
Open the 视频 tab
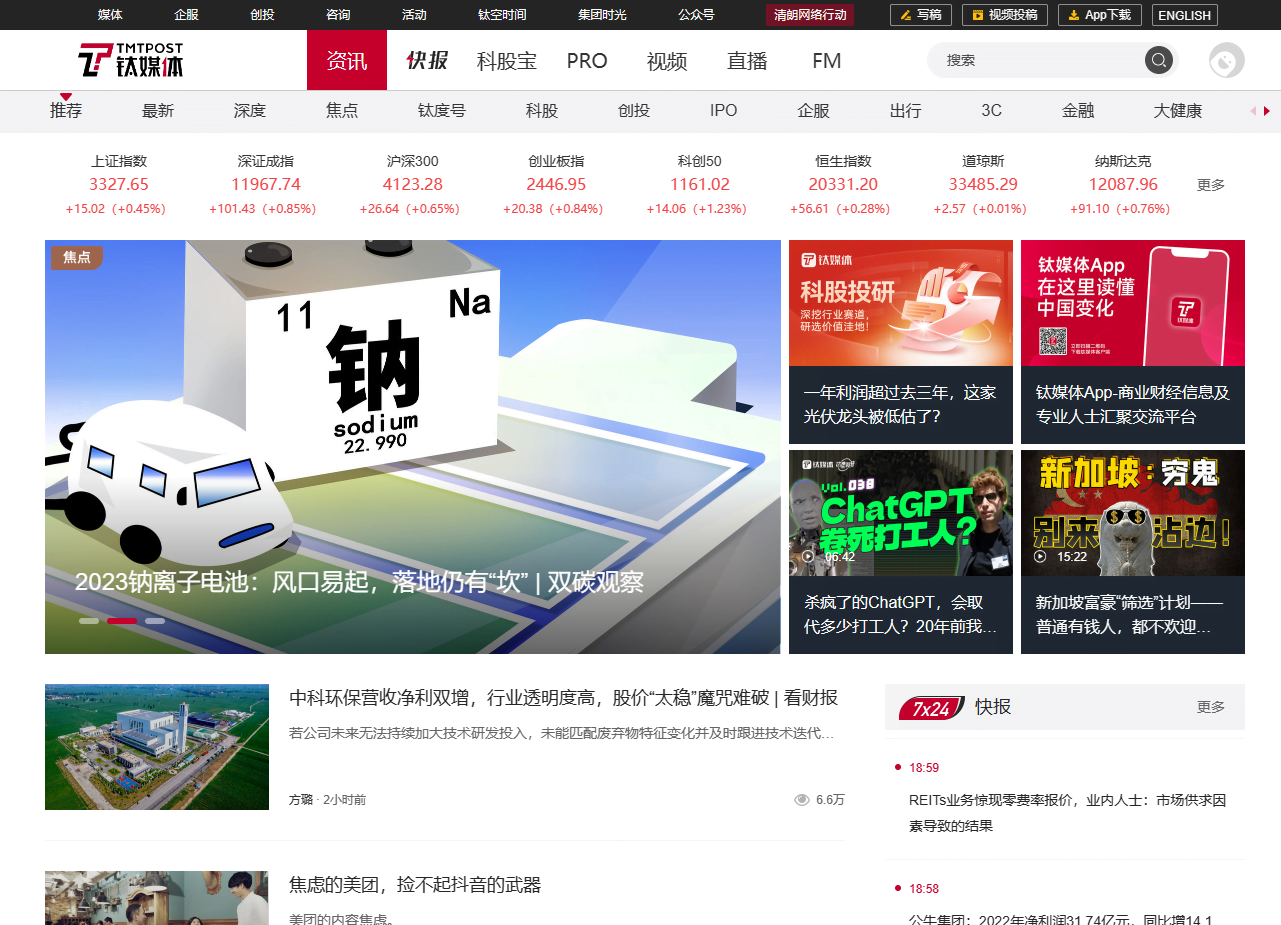click(667, 61)
